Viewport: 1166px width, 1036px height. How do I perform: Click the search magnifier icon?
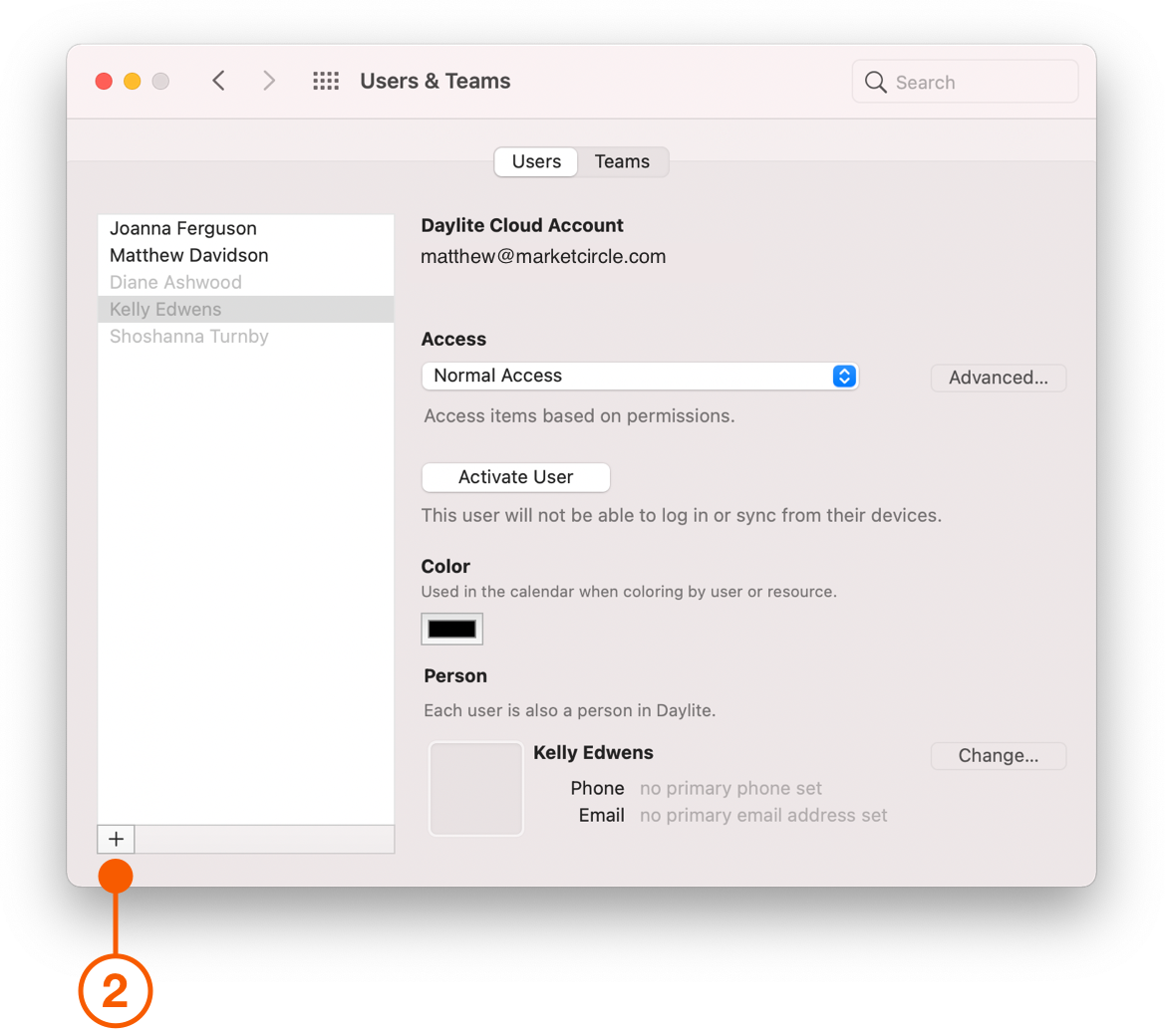875,83
